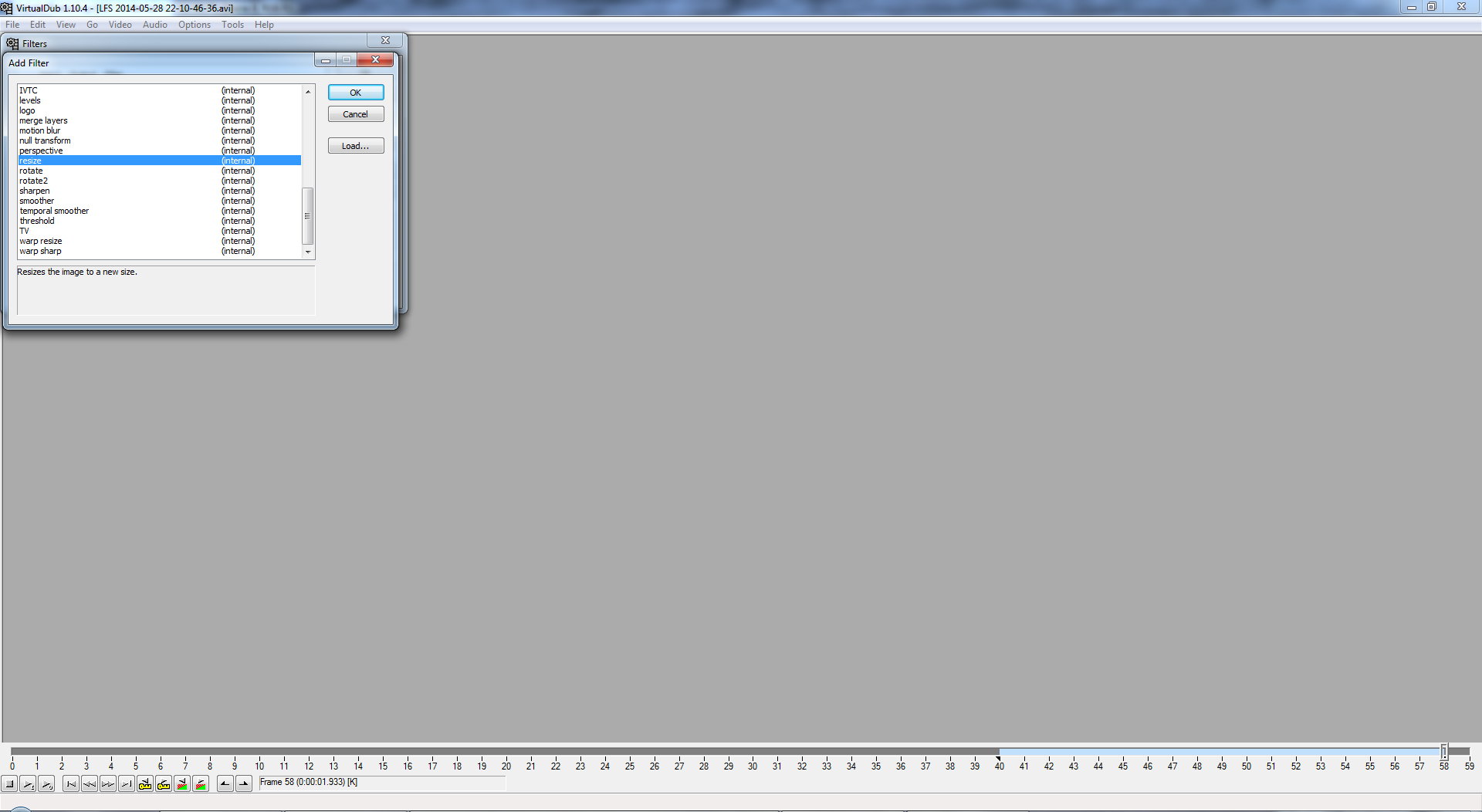Click OK to add the selected filter
This screenshot has height=812, width=1482.
point(355,93)
